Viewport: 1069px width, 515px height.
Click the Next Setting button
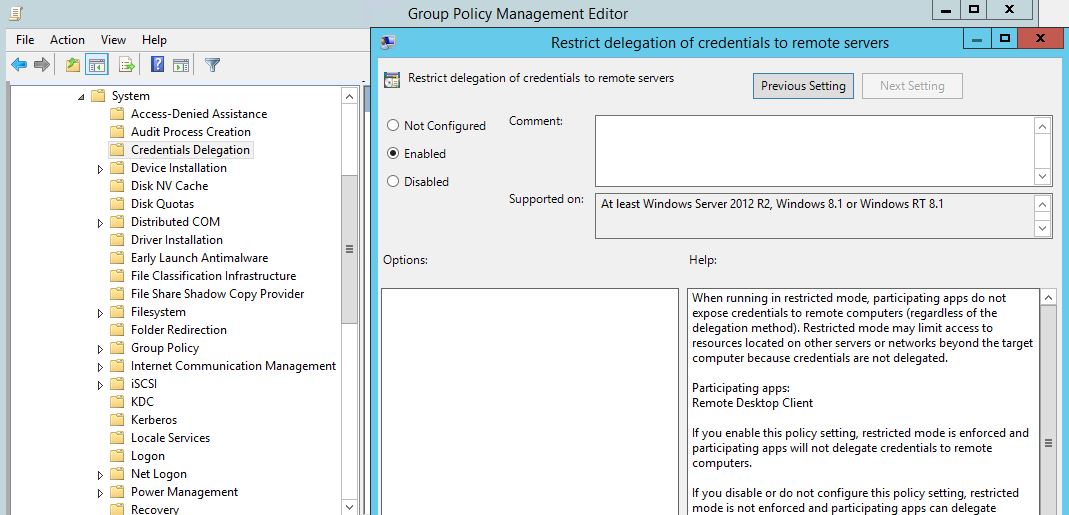(912, 86)
